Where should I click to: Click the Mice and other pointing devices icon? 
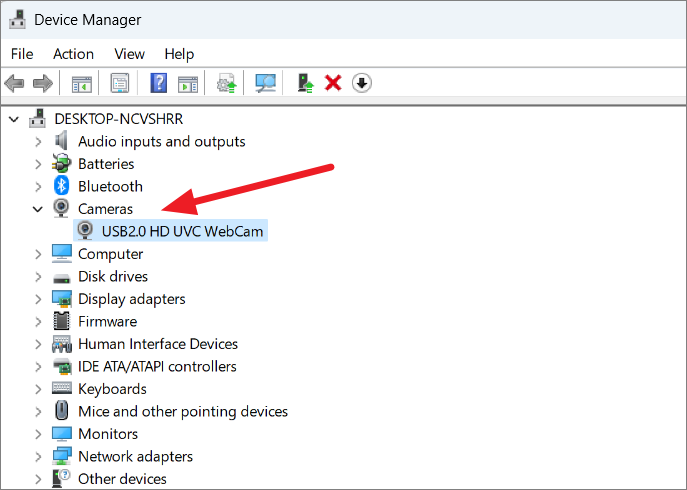point(61,411)
